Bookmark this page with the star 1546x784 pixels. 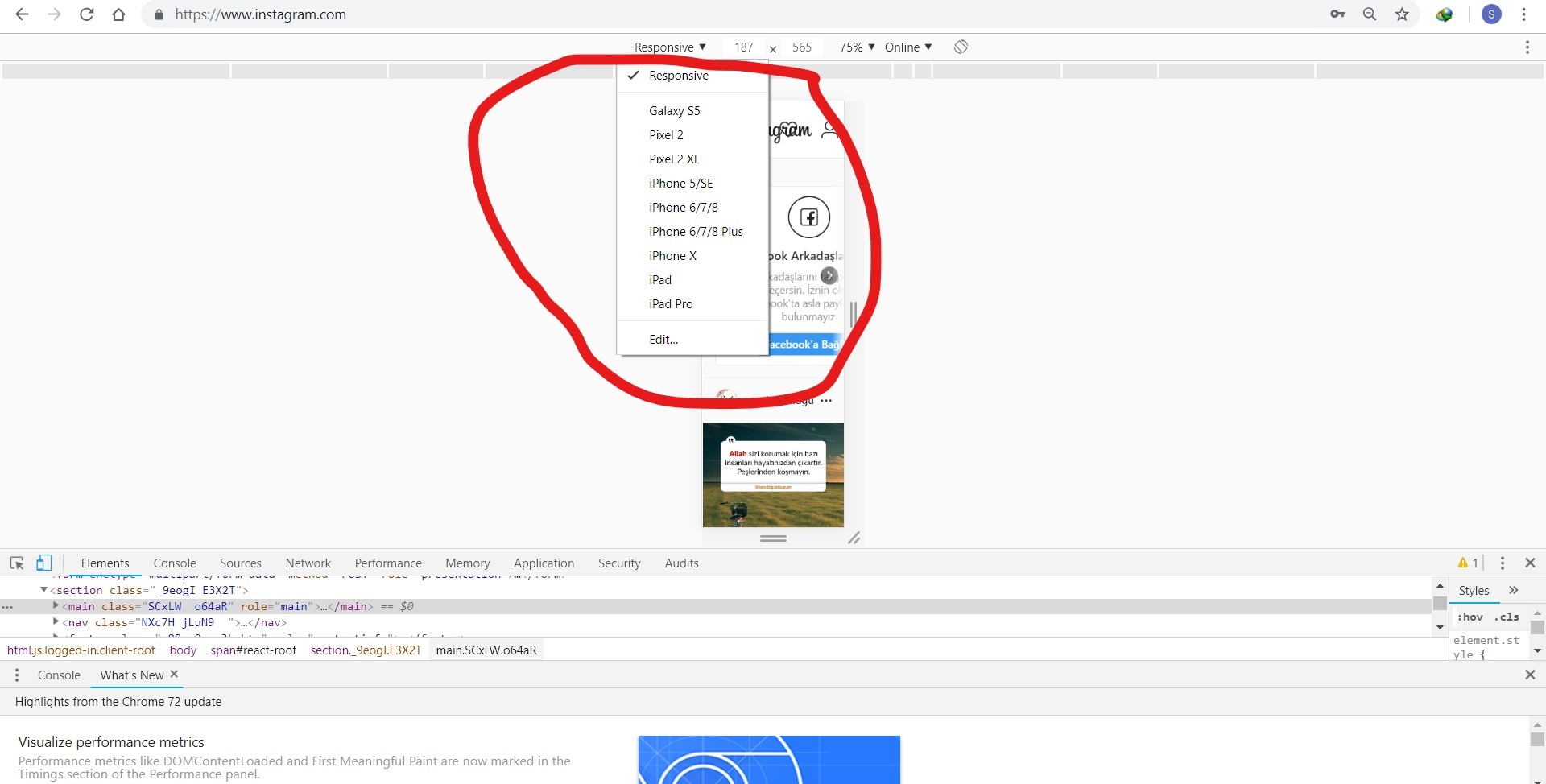click(x=1402, y=14)
